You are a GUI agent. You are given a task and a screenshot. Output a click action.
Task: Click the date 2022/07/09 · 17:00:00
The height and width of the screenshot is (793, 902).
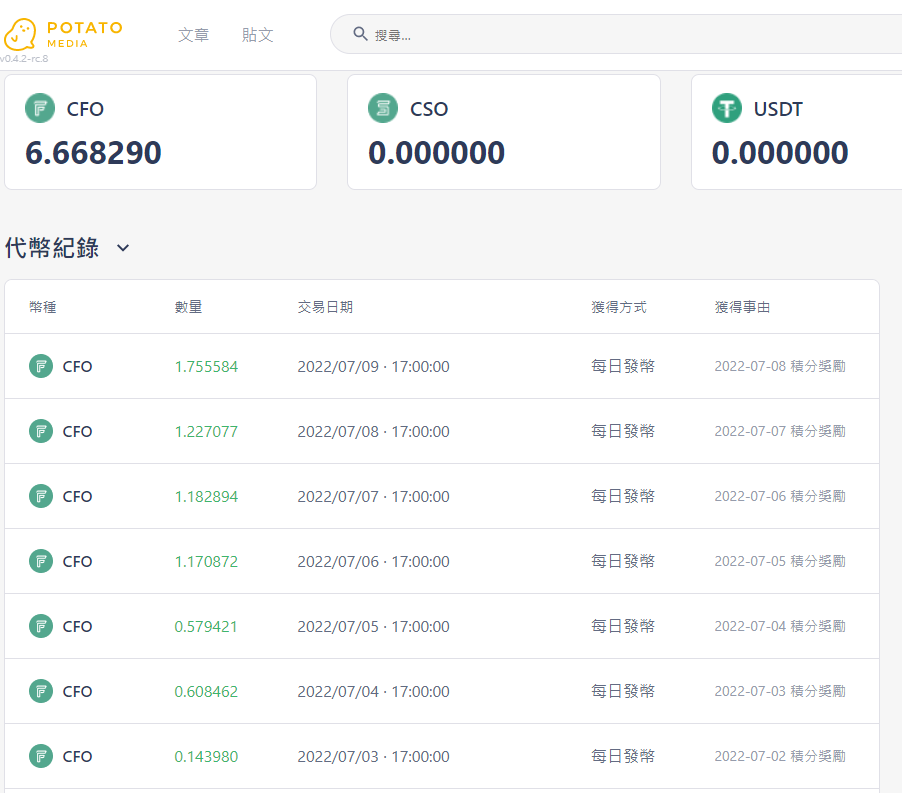coord(373,367)
